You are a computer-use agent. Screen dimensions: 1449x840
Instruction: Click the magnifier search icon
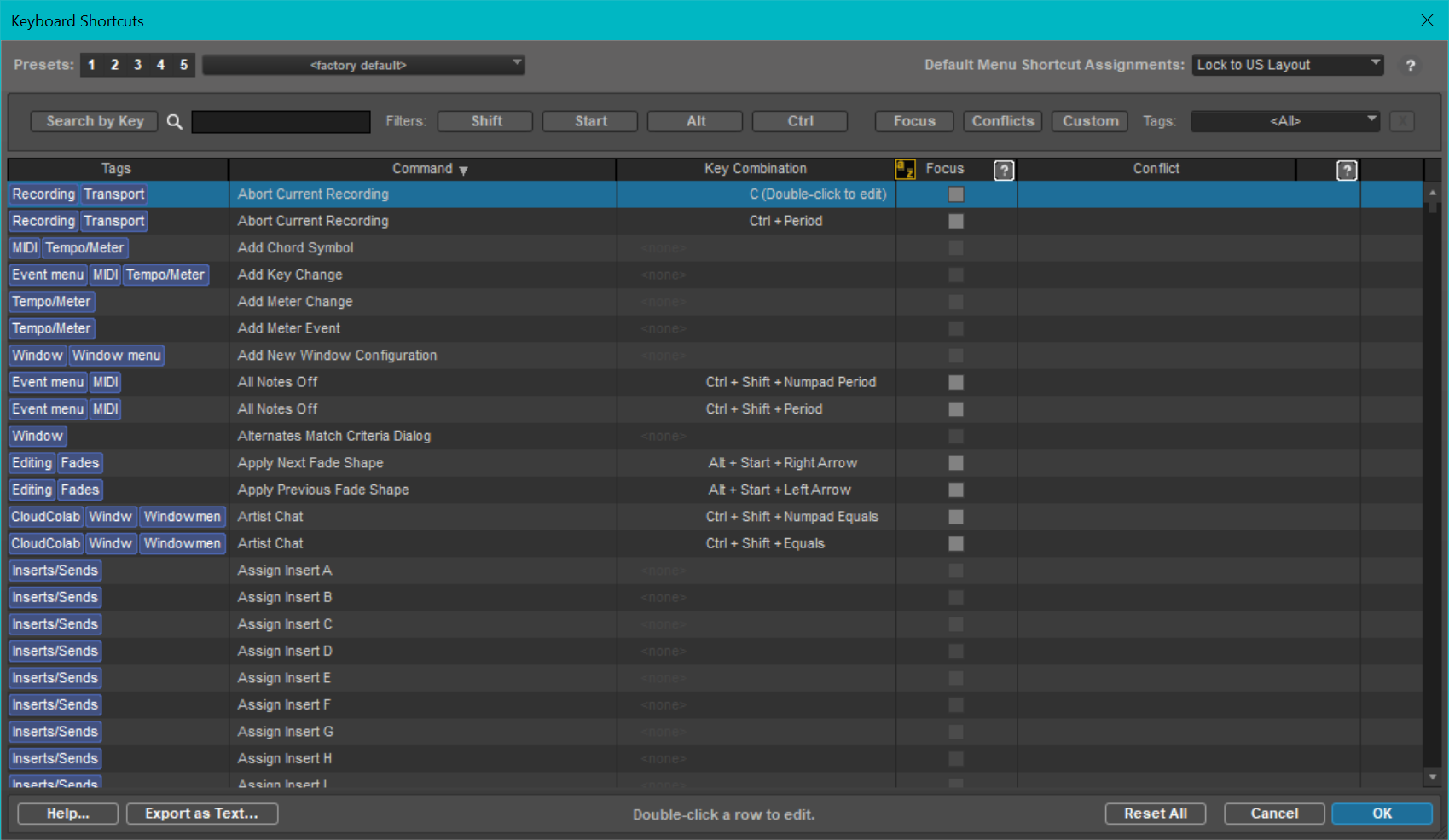174,122
